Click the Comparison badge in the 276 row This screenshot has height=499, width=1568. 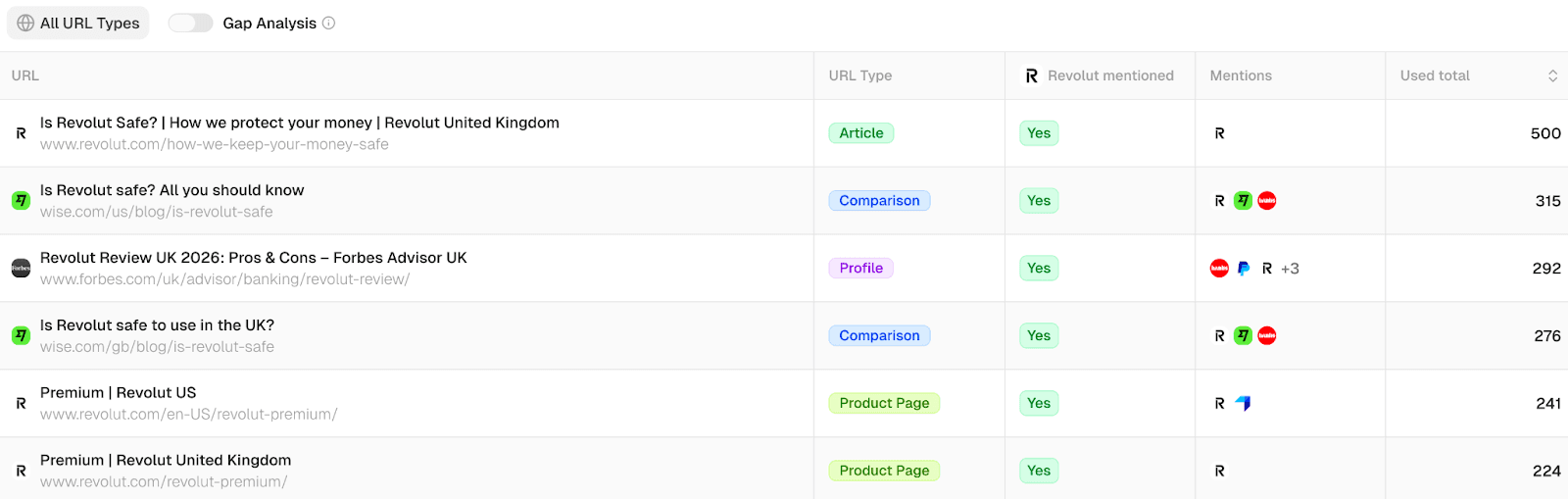[x=879, y=336]
